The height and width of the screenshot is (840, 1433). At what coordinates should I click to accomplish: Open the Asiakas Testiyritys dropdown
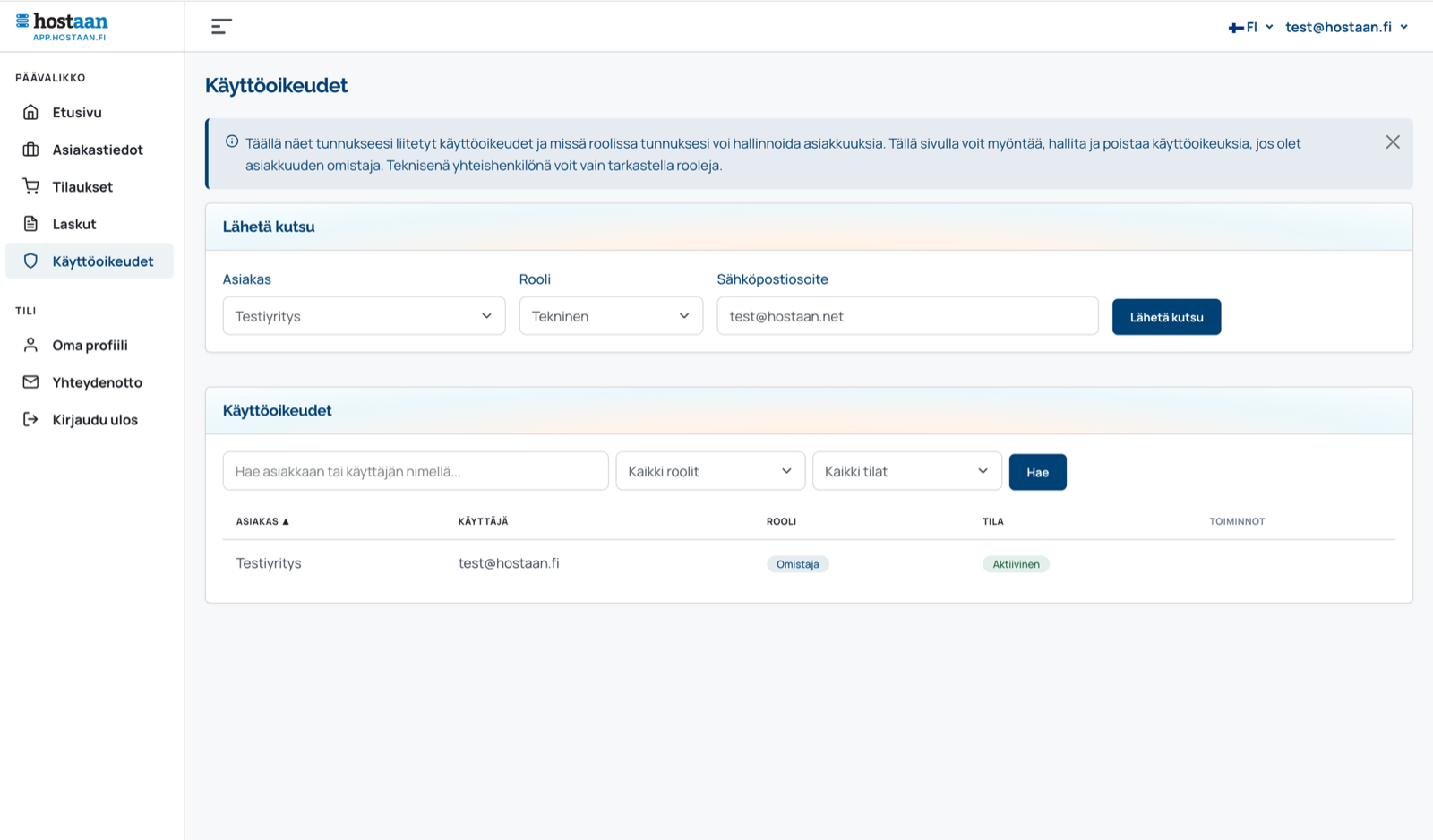(x=364, y=316)
